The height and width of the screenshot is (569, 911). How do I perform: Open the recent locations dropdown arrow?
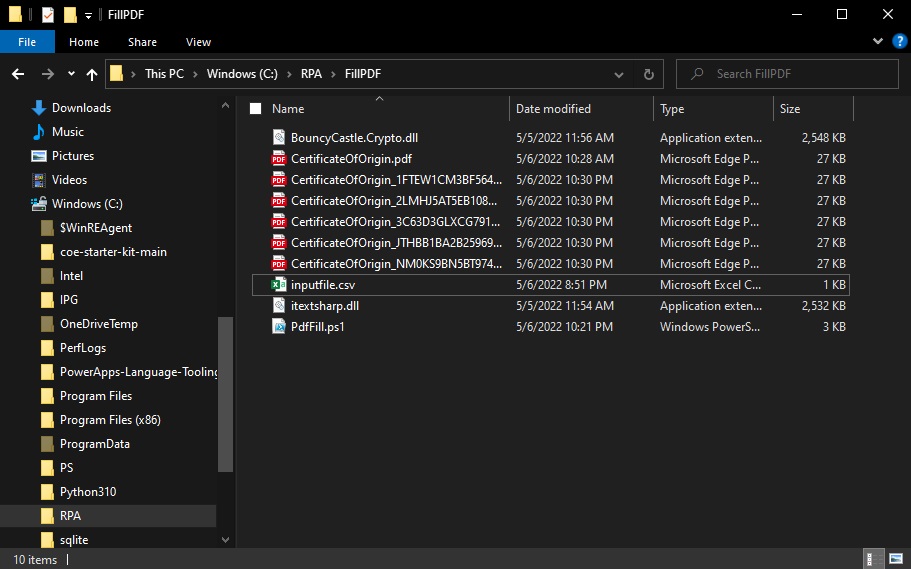click(x=71, y=74)
